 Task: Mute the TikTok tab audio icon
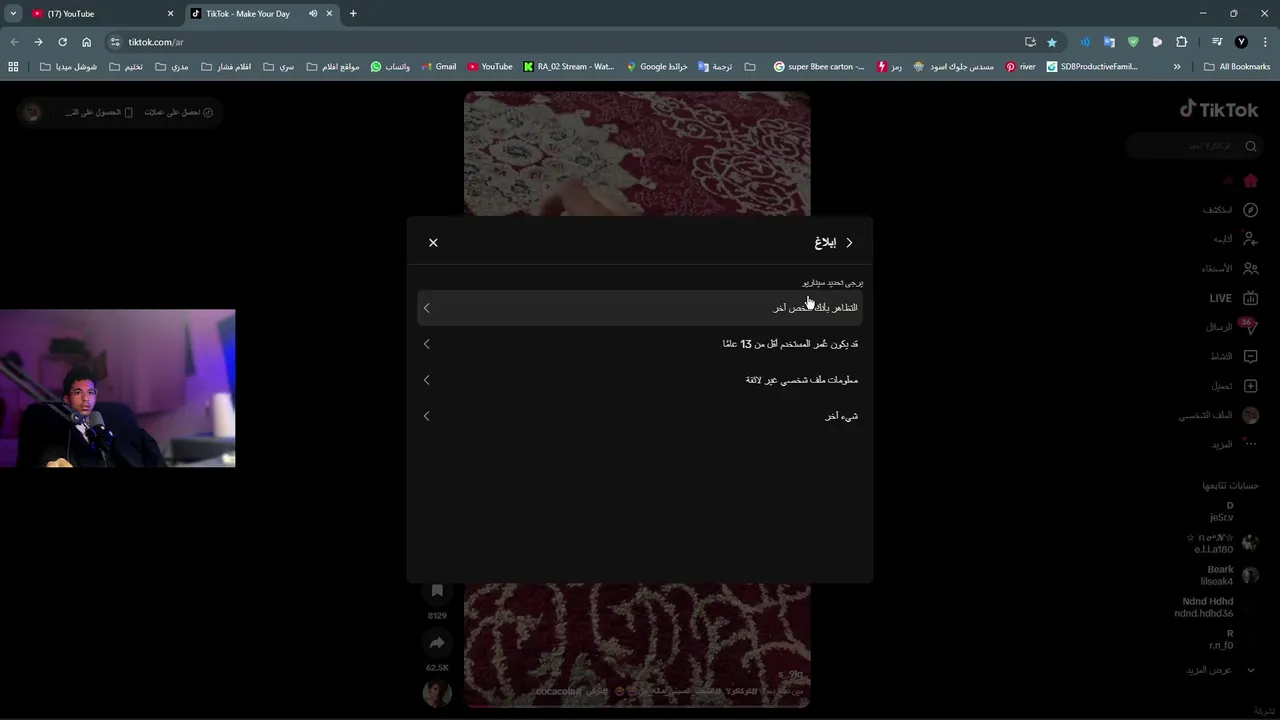coord(313,14)
